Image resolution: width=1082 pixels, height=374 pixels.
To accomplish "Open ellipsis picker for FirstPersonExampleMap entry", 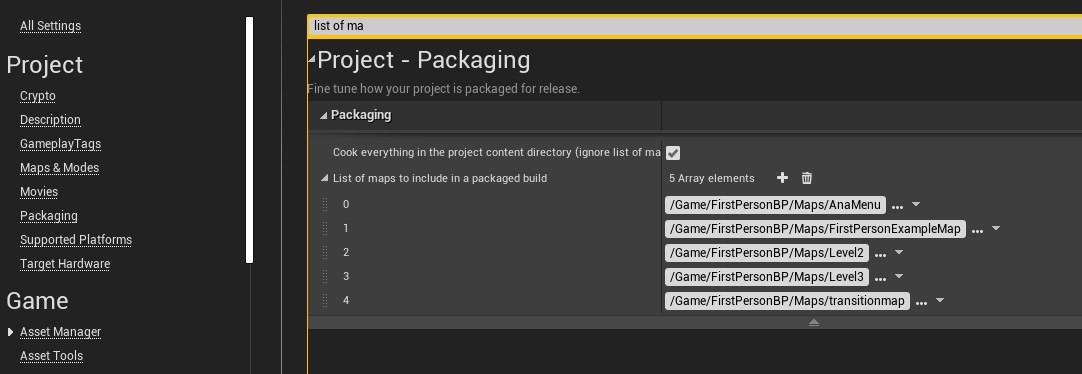I will [x=977, y=230].
